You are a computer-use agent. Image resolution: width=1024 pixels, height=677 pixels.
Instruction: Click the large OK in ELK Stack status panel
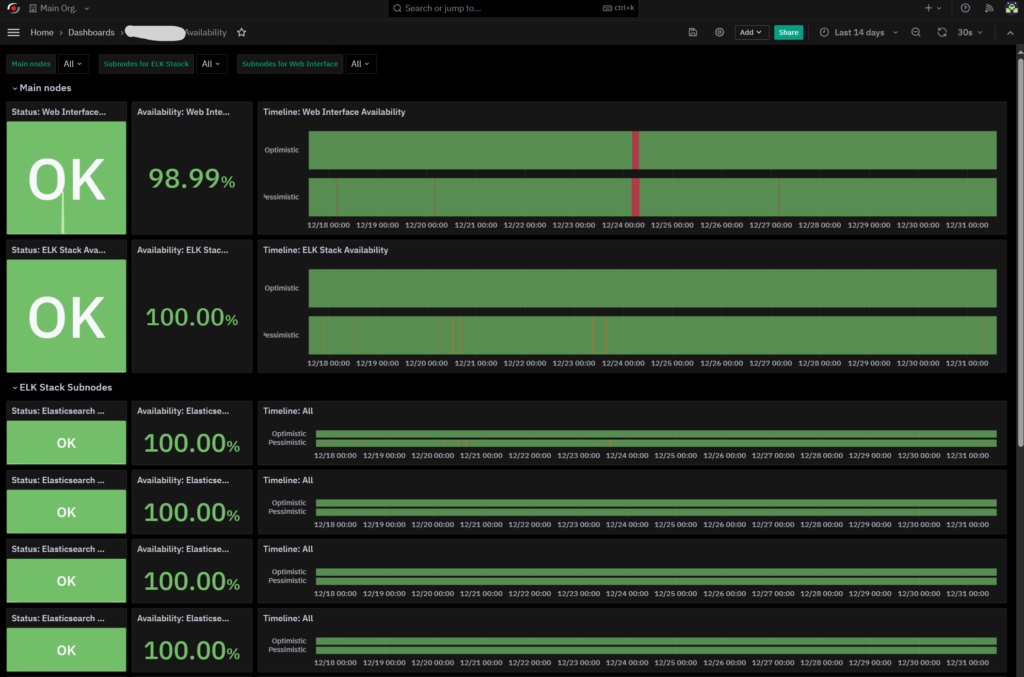(x=67, y=317)
